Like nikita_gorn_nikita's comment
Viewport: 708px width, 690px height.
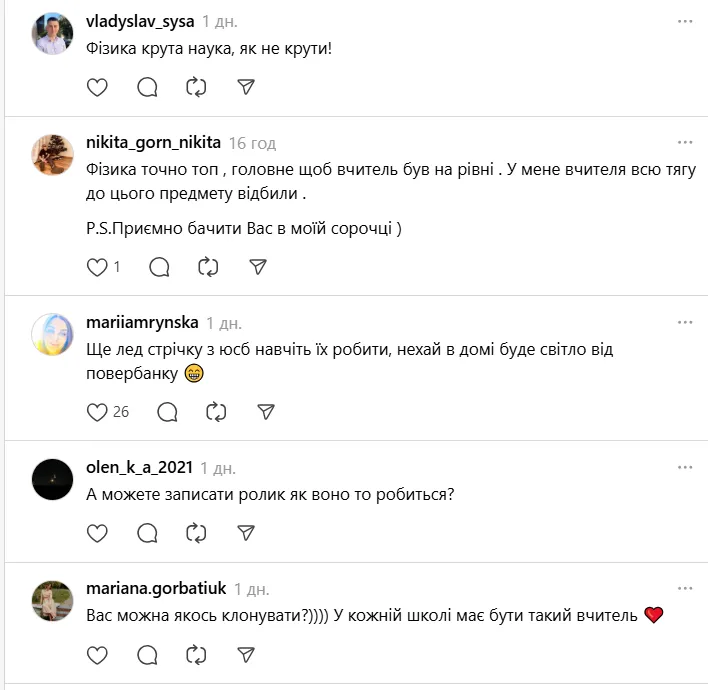click(97, 267)
